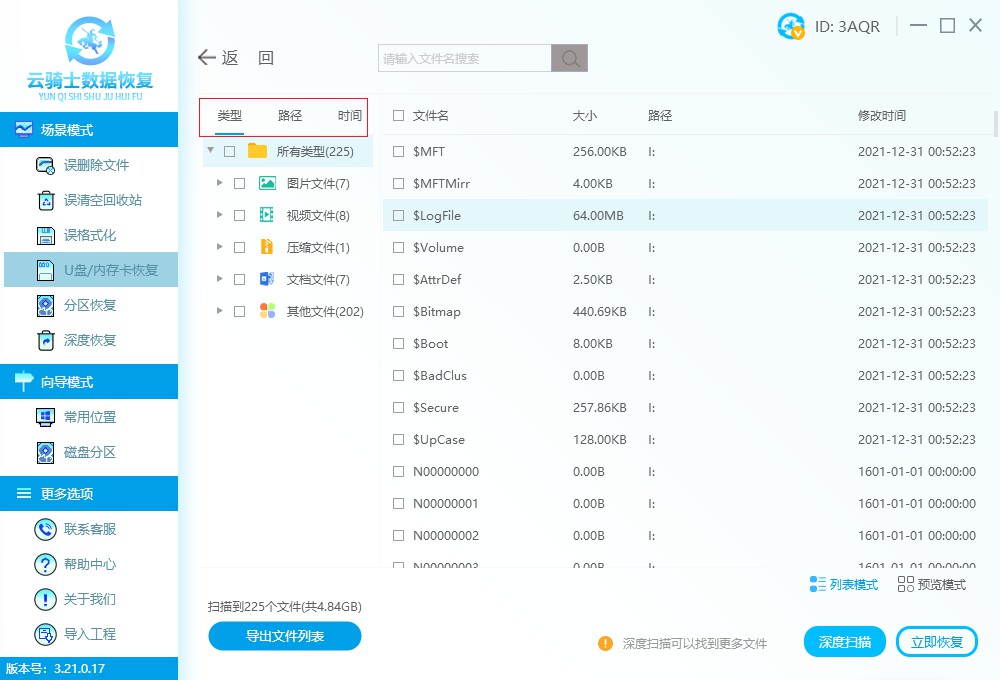Expand the 其他文件(202) node

click(x=219, y=310)
